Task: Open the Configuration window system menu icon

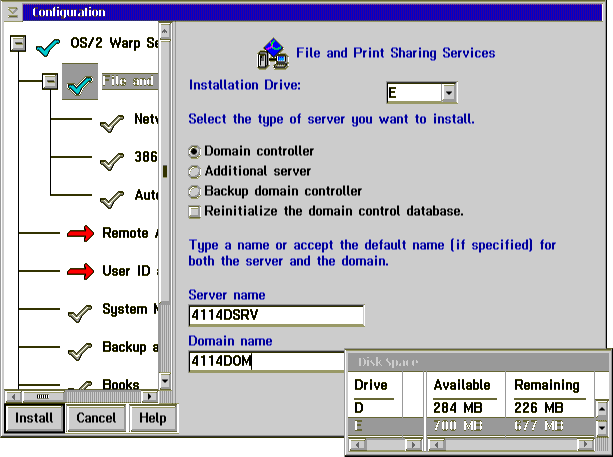Action: [13, 13]
